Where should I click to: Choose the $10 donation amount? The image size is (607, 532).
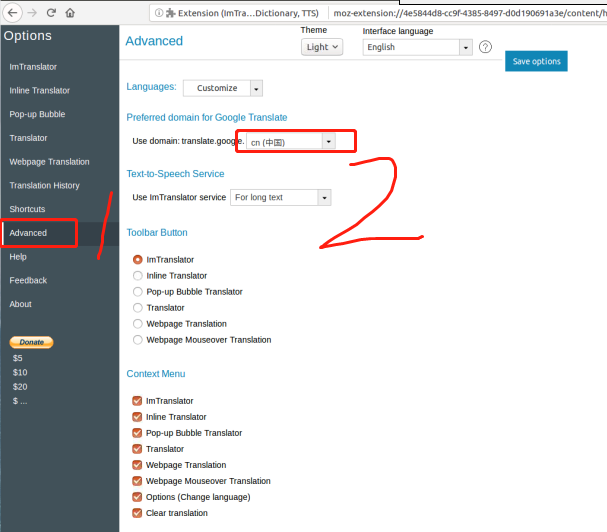click(20, 372)
